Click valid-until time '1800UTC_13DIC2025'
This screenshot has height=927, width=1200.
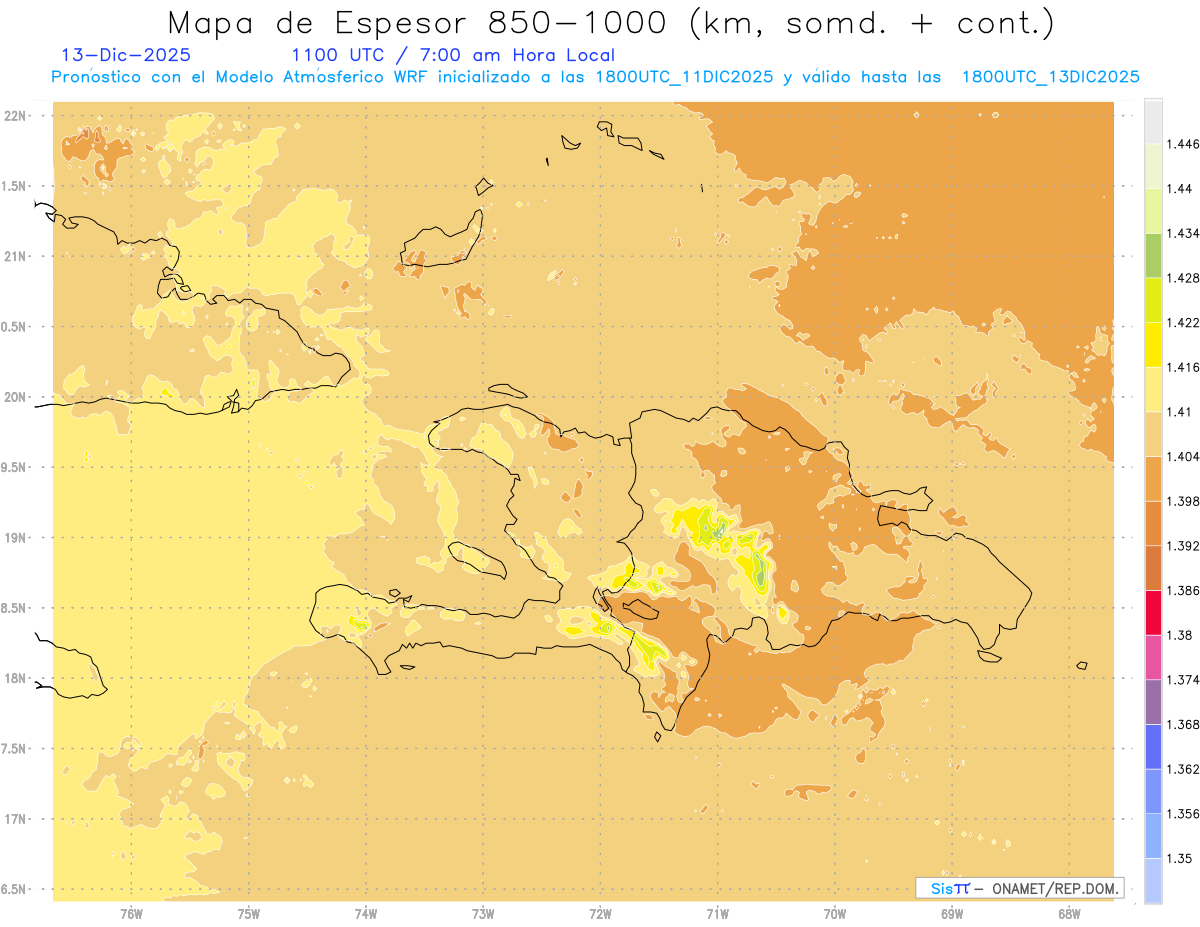click(x=1050, y=77)
